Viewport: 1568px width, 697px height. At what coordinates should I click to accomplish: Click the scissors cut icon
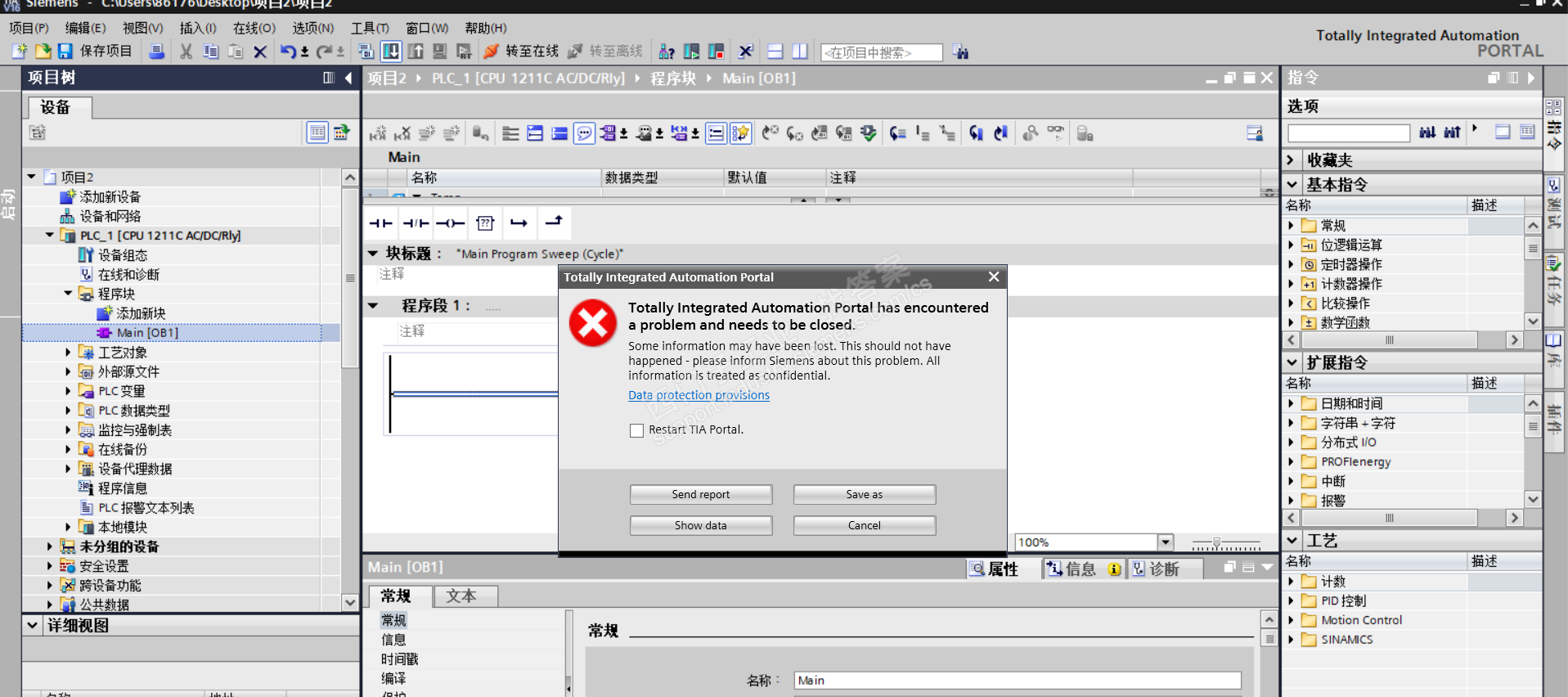[186, 52]
